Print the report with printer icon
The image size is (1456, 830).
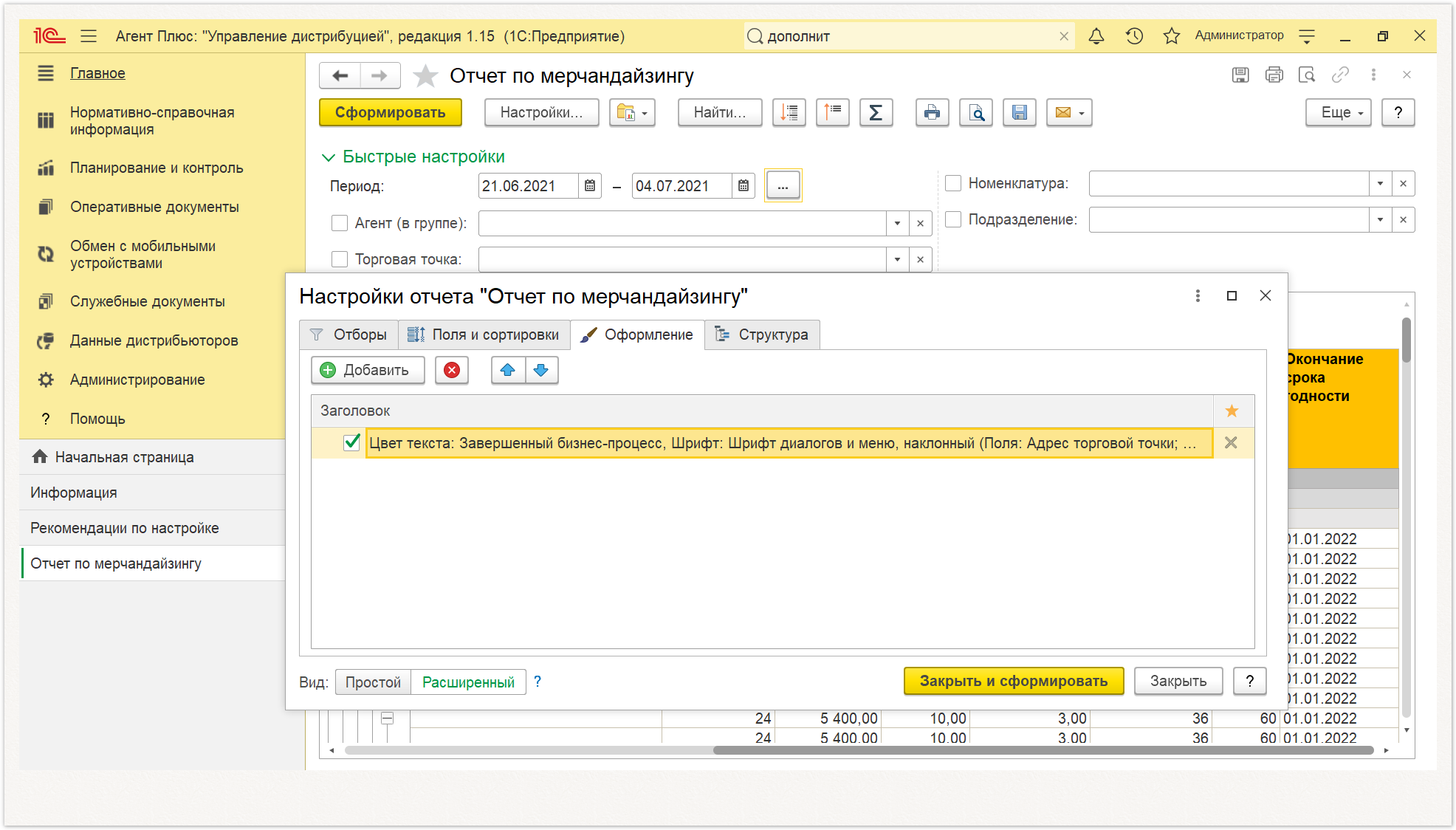pyautogui.click(x=932, y=112)
